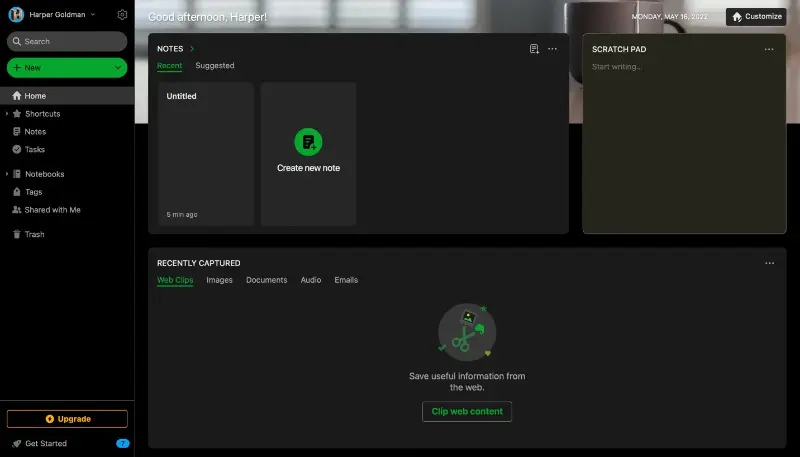Select the Audio tab
Viewport: 800px width, 457px height.
click(x=311, y=280)
